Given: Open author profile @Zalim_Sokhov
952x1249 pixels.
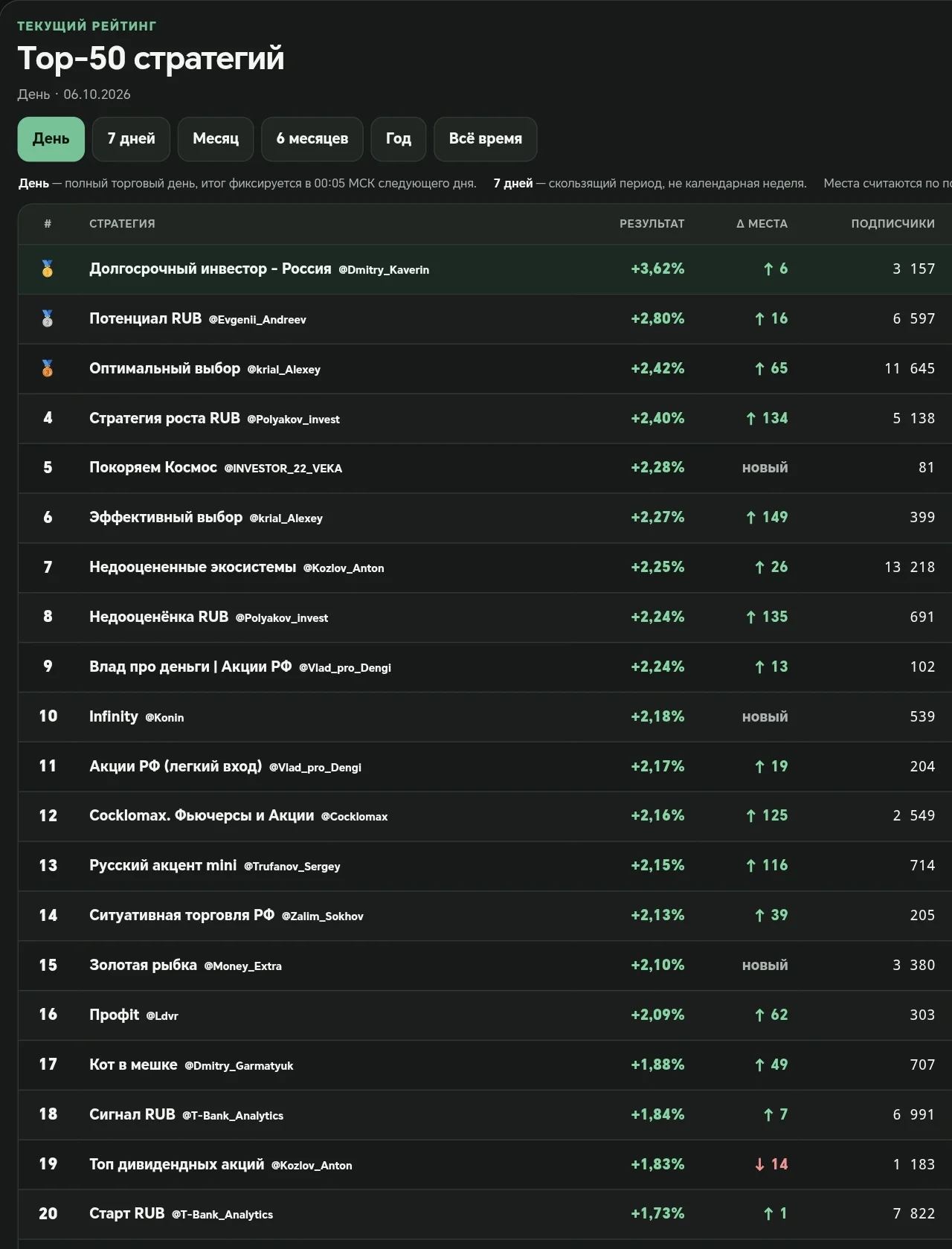Looking at the screenshot, I should tap(323, 916).
